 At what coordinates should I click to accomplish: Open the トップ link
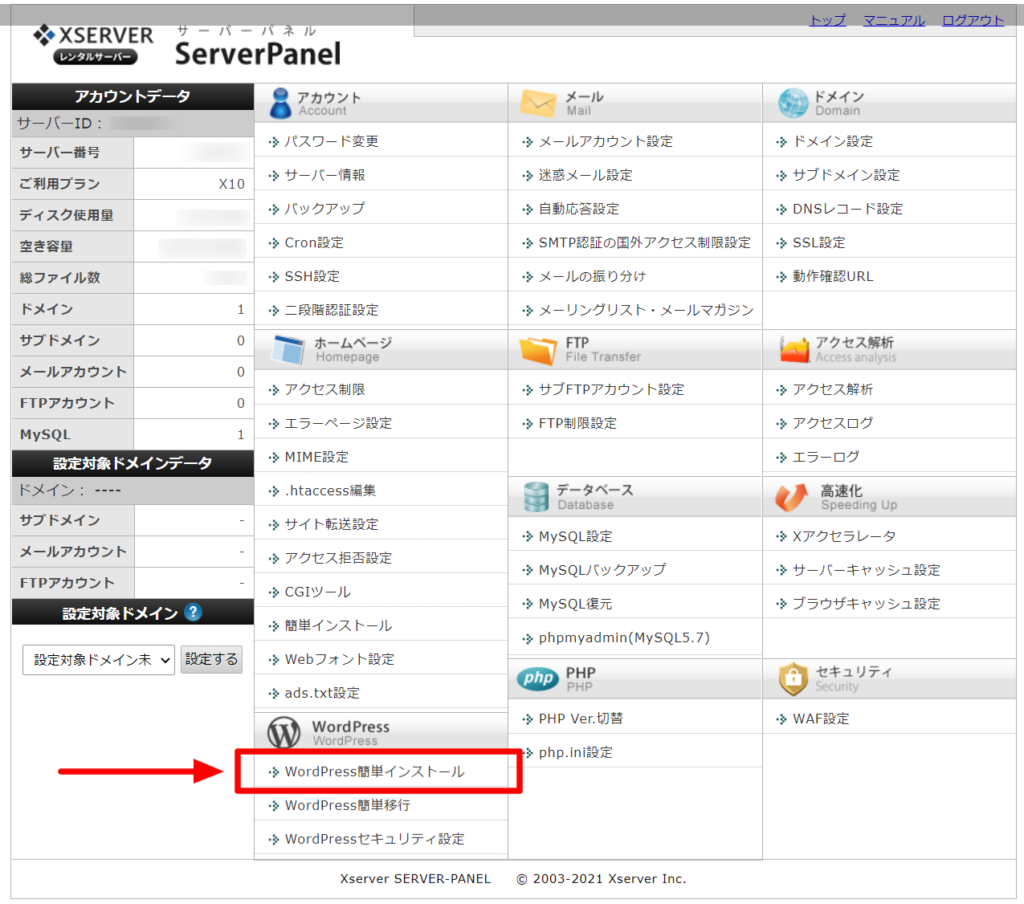pyautogui.click(x=827, y=20)
